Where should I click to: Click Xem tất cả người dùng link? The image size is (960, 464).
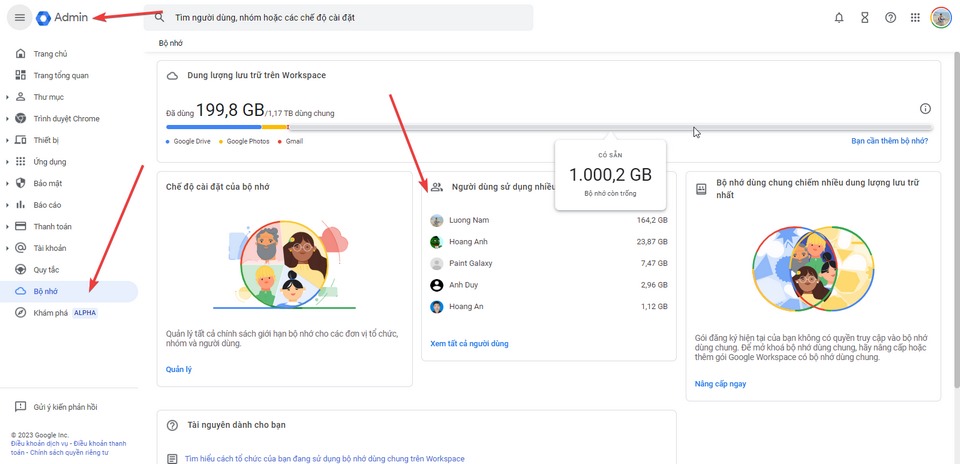pos(469,344)
